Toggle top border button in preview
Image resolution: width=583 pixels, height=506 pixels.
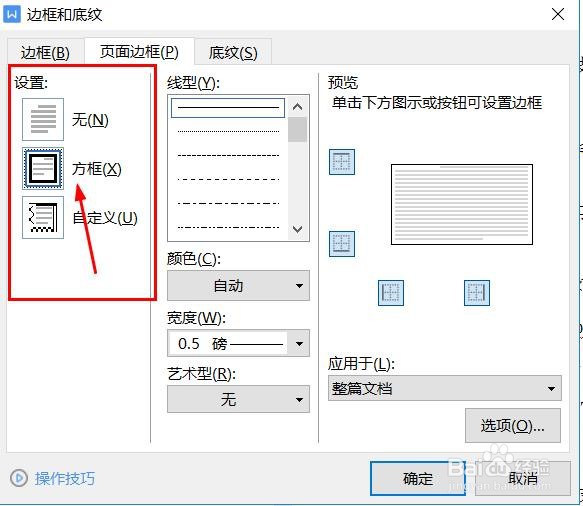(x=342, y=162)
